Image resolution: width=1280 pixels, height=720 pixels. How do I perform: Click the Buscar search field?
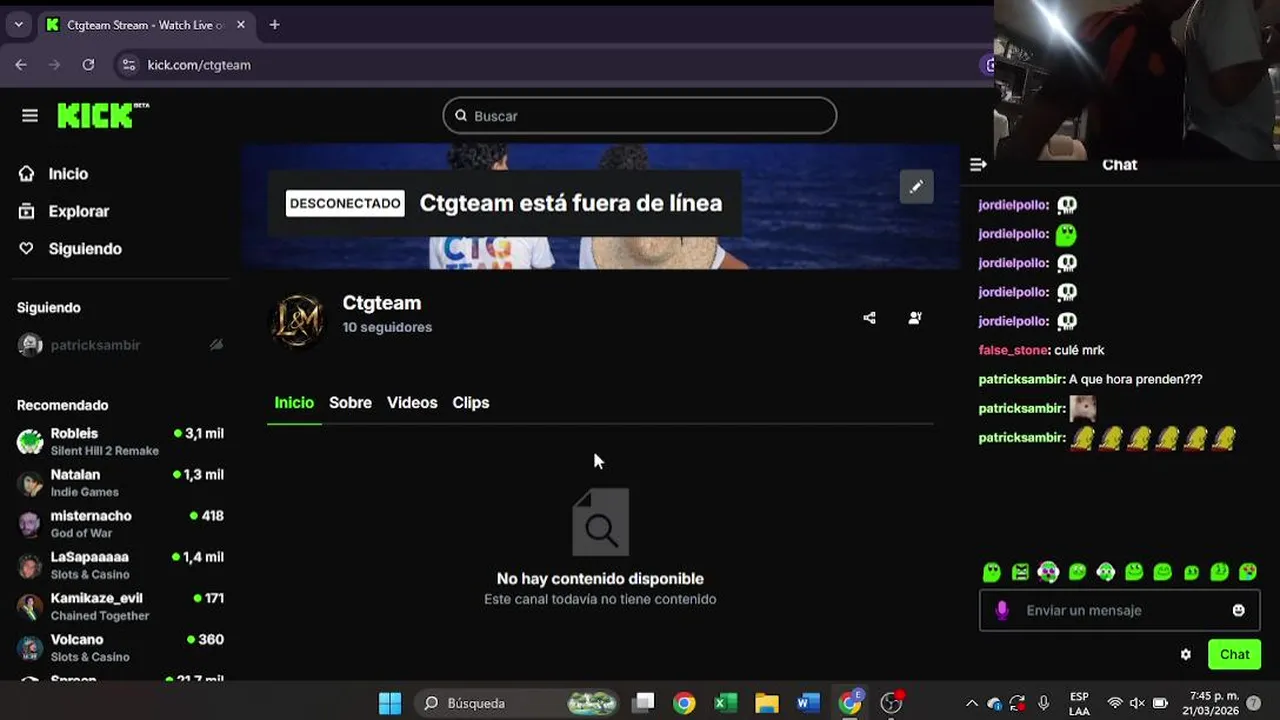(x=640, y=116)
